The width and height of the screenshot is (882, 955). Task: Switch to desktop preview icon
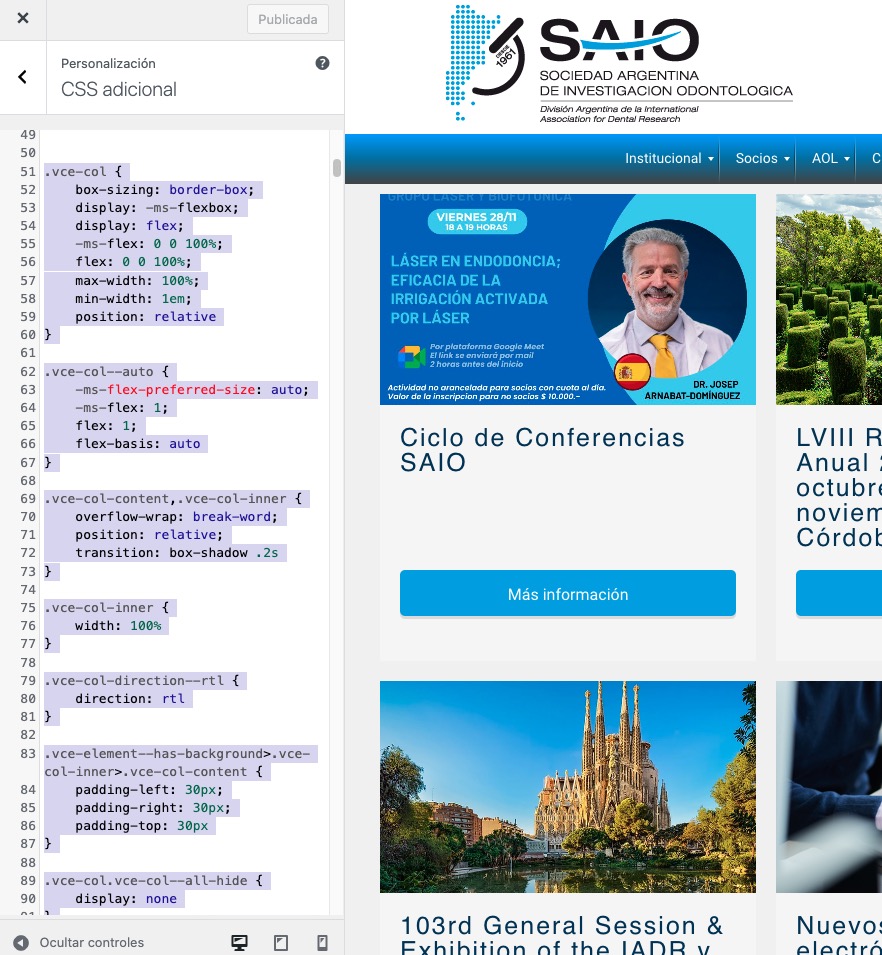coord(239,942)
